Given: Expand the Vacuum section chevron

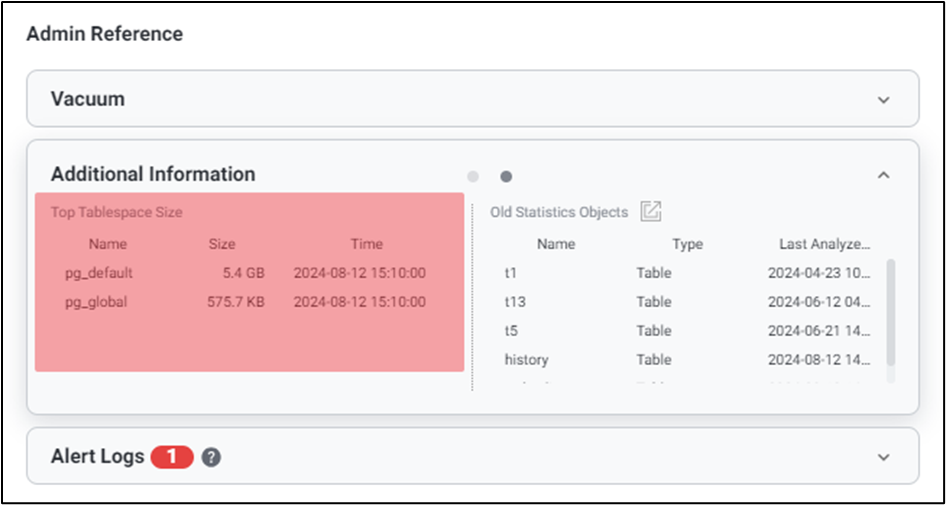Looking at the screenshot, I should click(883, 100).
